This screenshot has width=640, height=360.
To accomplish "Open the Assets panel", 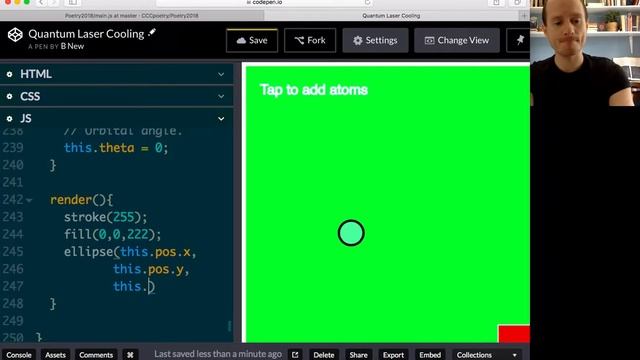I will pos(55,355).
